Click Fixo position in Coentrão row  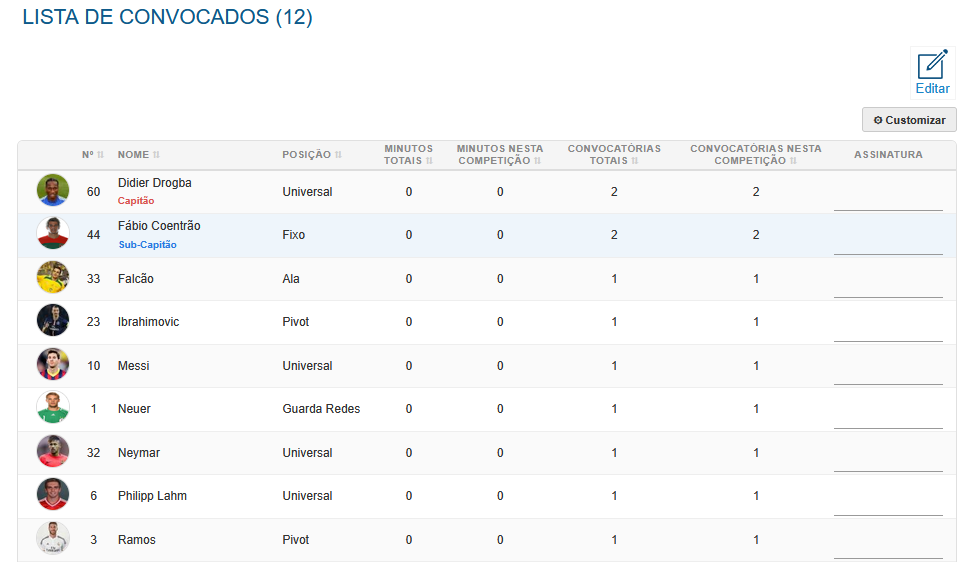(x=293, y=235)
